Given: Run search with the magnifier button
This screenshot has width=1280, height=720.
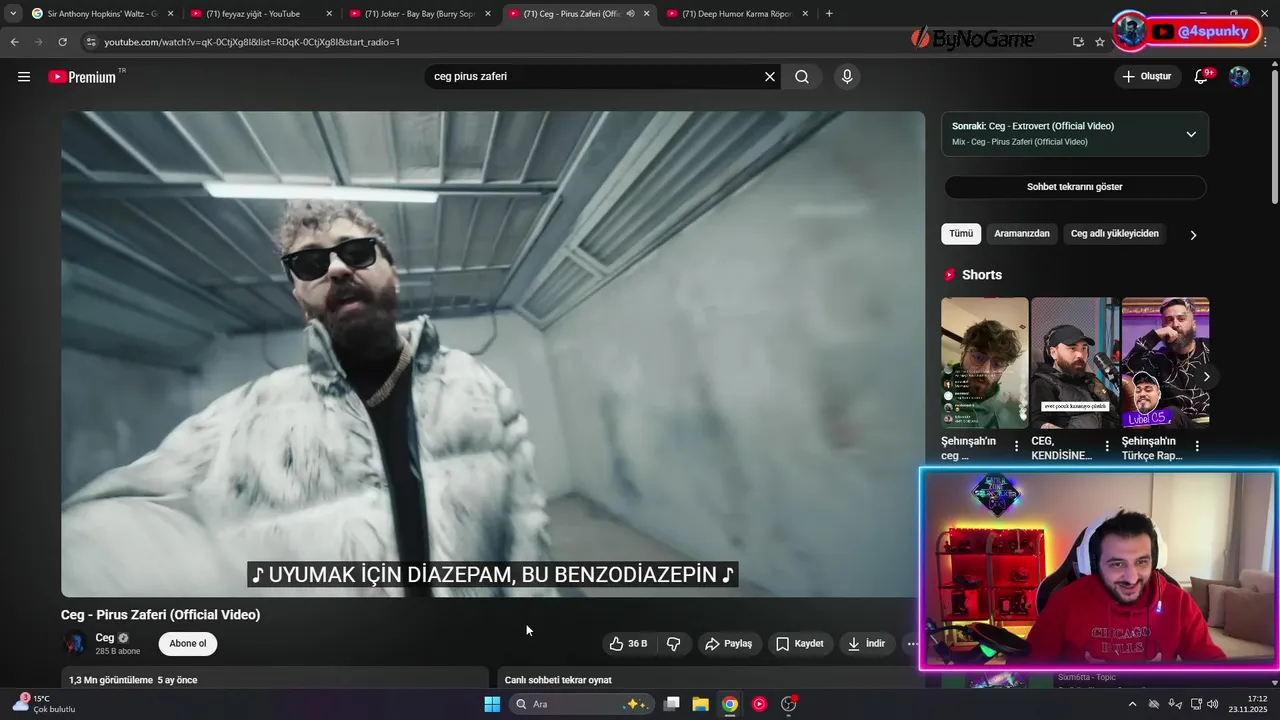Looking at the screenshot, I should click(x=802, y=76).
